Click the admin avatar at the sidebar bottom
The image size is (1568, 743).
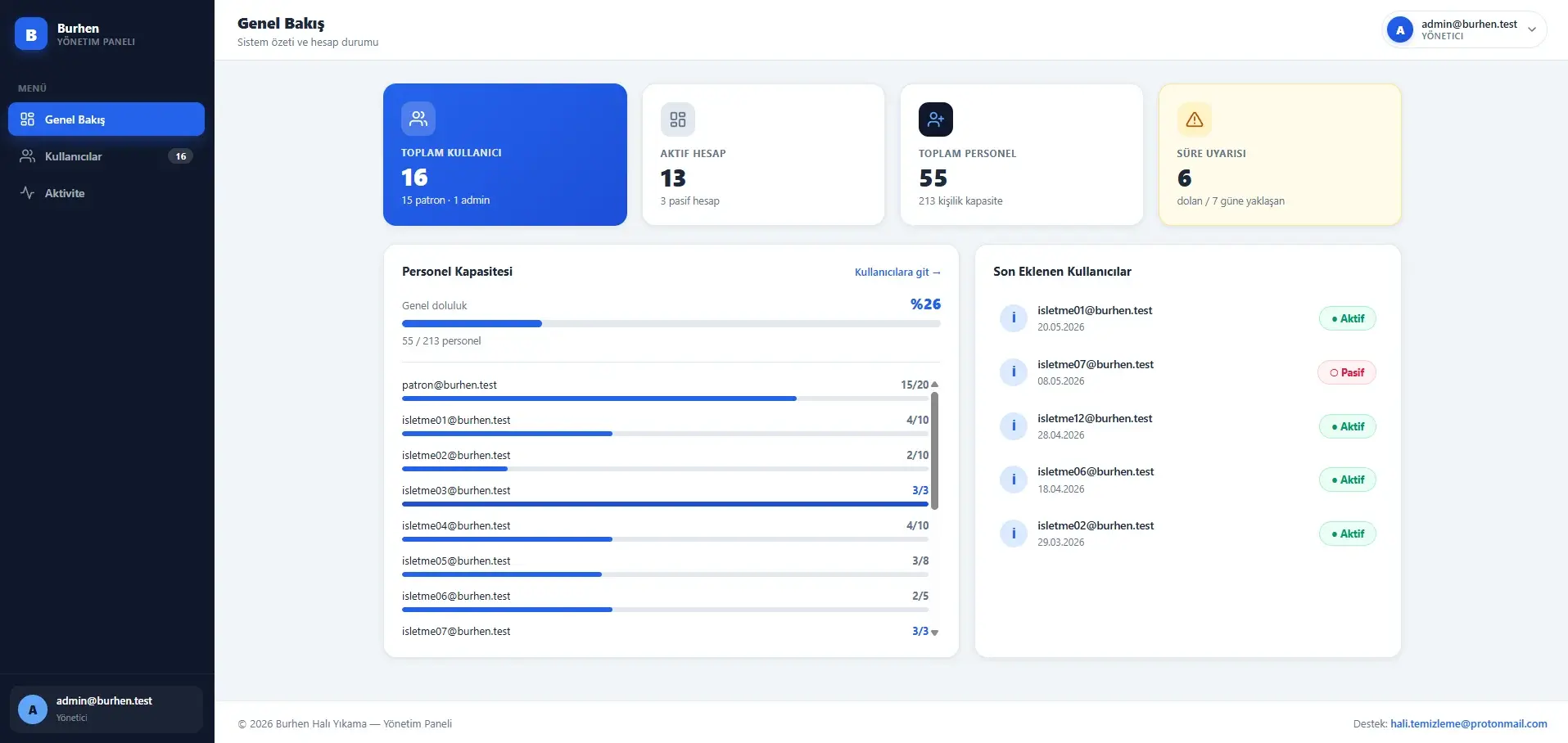[33, 709]
